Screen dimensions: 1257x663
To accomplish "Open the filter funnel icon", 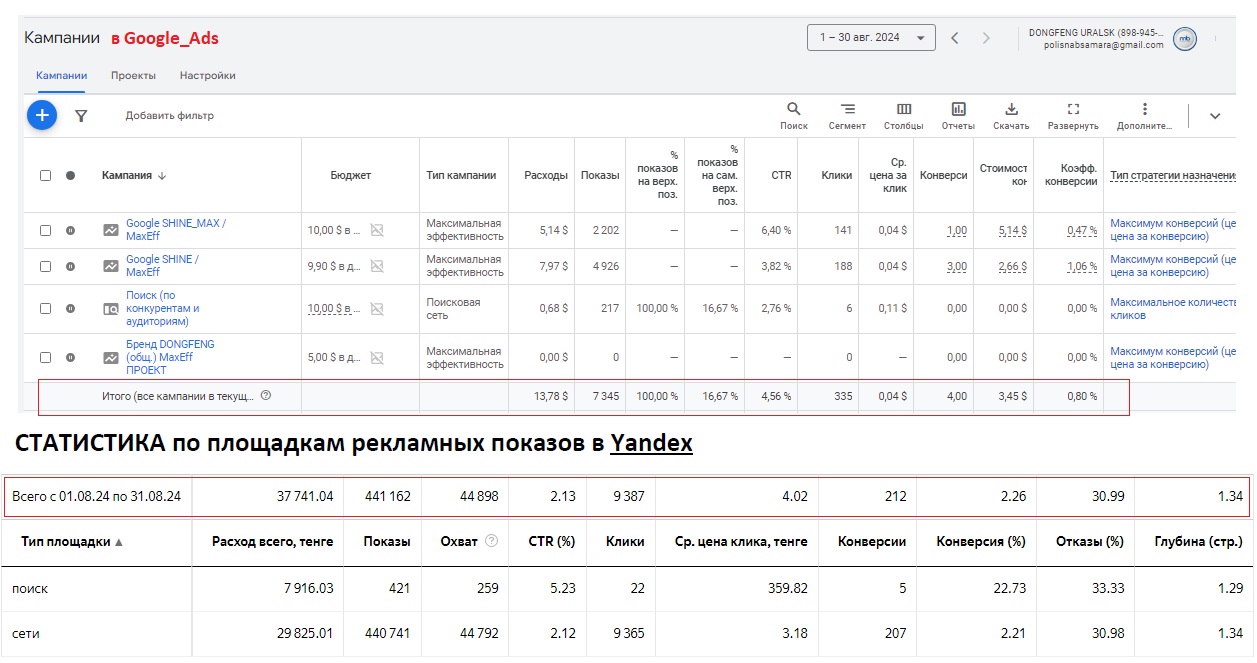I will tap(82, 116).
